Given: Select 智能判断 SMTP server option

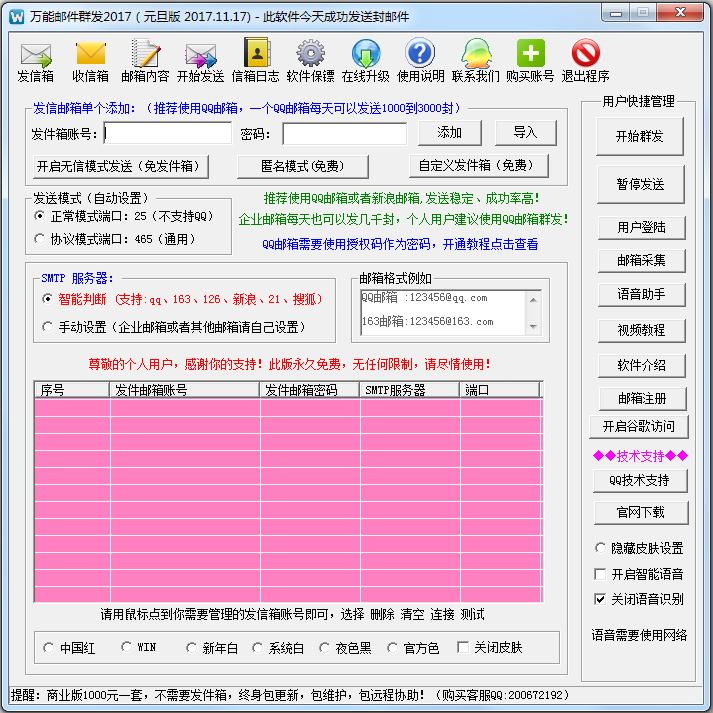Looking at the screenshot, I should pyautogui.click(x=47, y=299).
